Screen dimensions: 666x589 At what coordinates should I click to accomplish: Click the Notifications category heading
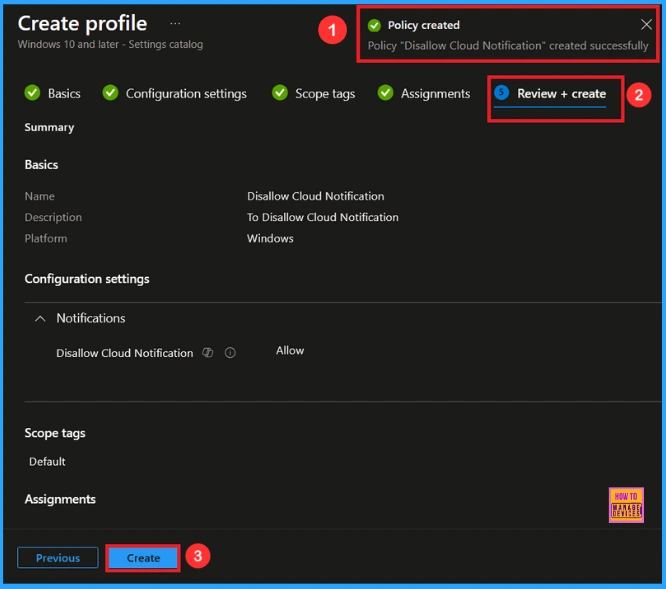click(91, 318)
